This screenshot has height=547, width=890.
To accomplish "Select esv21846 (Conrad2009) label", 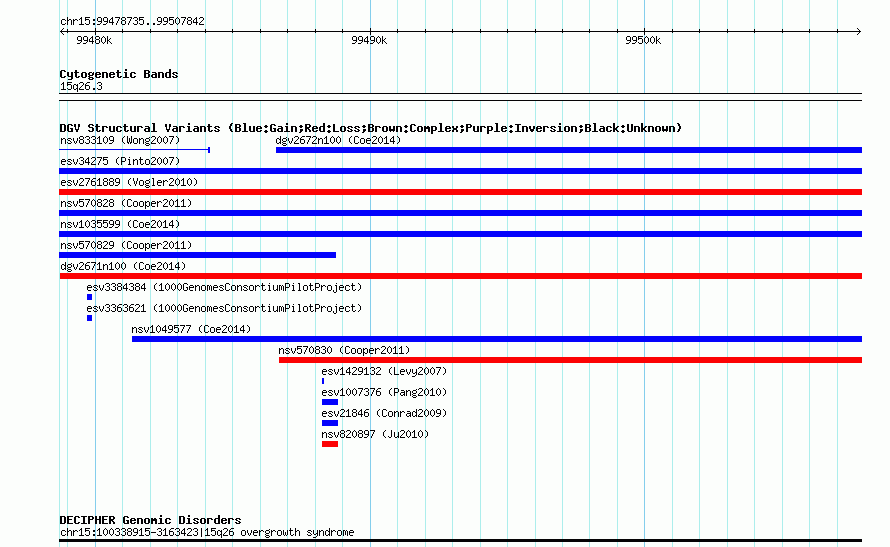I will [x=384, y=413].
